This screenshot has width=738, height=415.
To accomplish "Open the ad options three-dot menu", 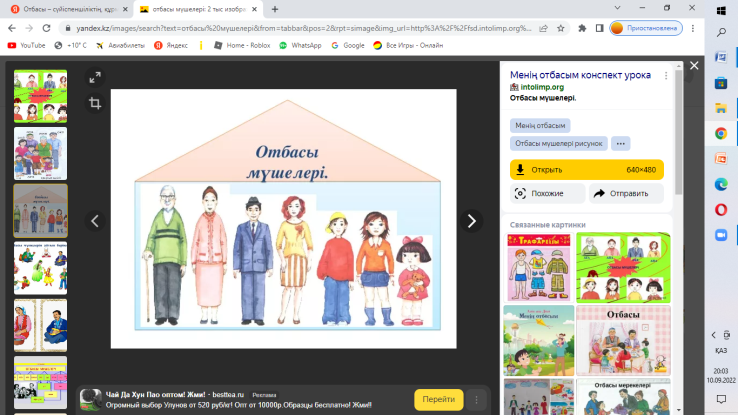I will [476, 399].
